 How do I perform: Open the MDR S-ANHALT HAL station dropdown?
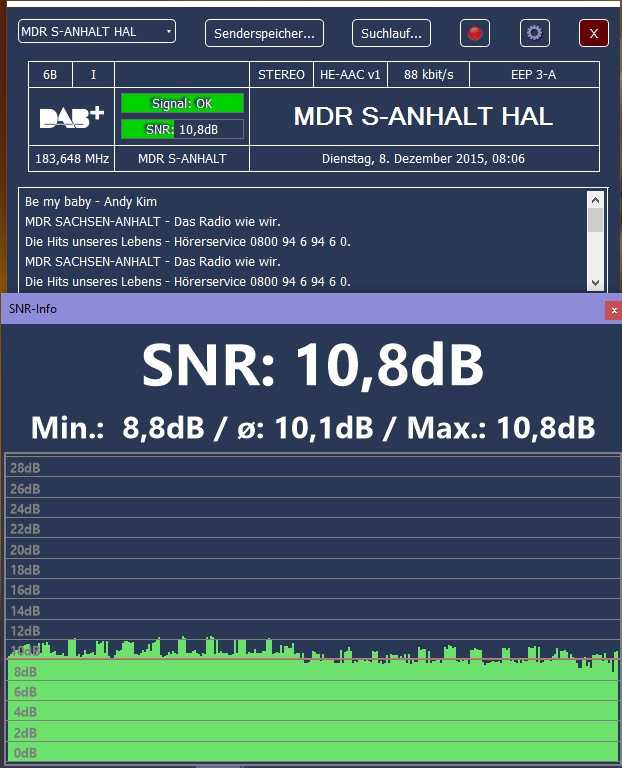96,32
